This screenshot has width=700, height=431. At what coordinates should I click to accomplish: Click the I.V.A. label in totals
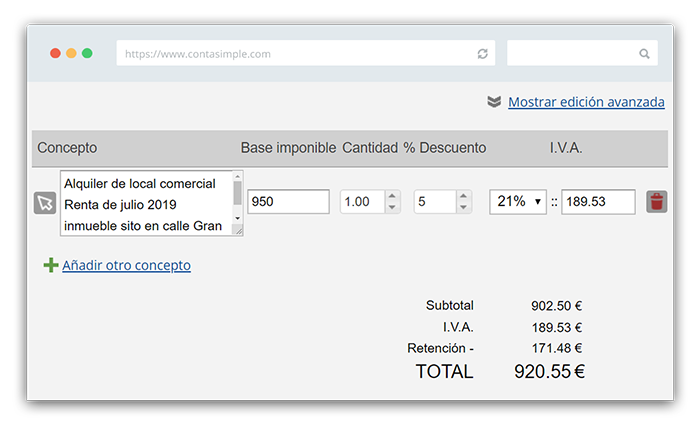click(458, 327)
